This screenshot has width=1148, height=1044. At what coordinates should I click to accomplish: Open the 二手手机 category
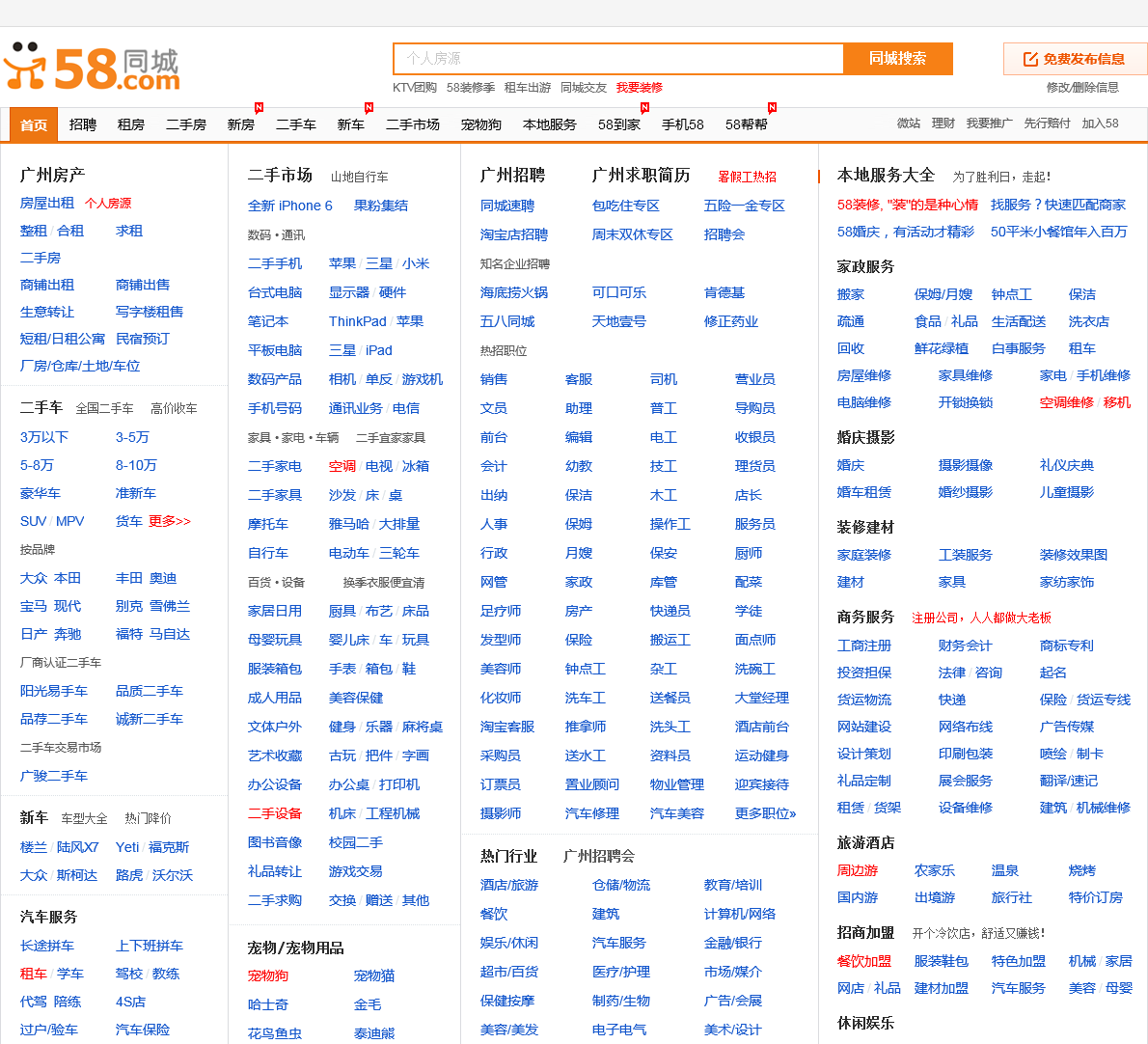coord(275,263)
